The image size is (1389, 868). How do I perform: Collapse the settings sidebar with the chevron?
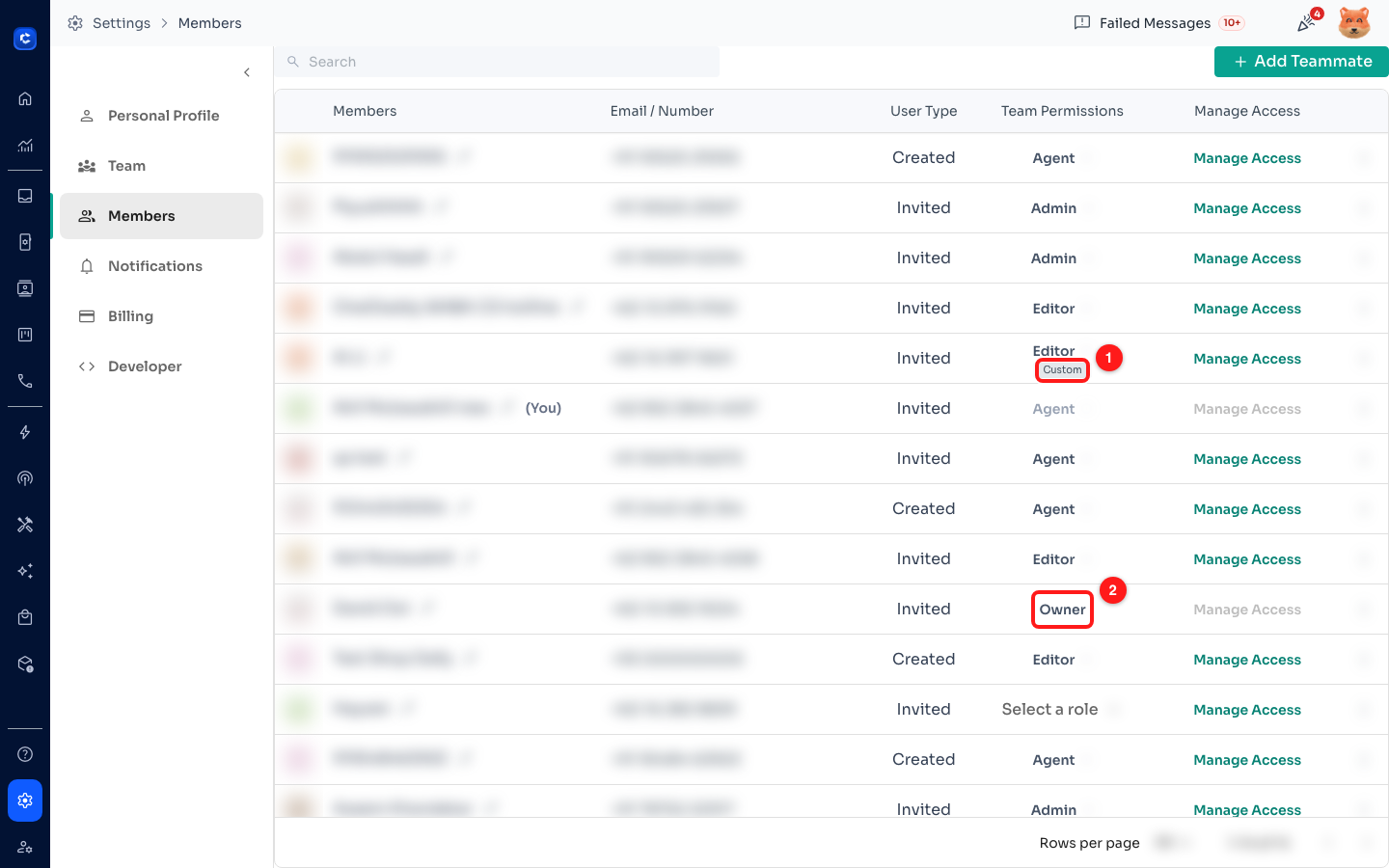click(x=247, y=72)
